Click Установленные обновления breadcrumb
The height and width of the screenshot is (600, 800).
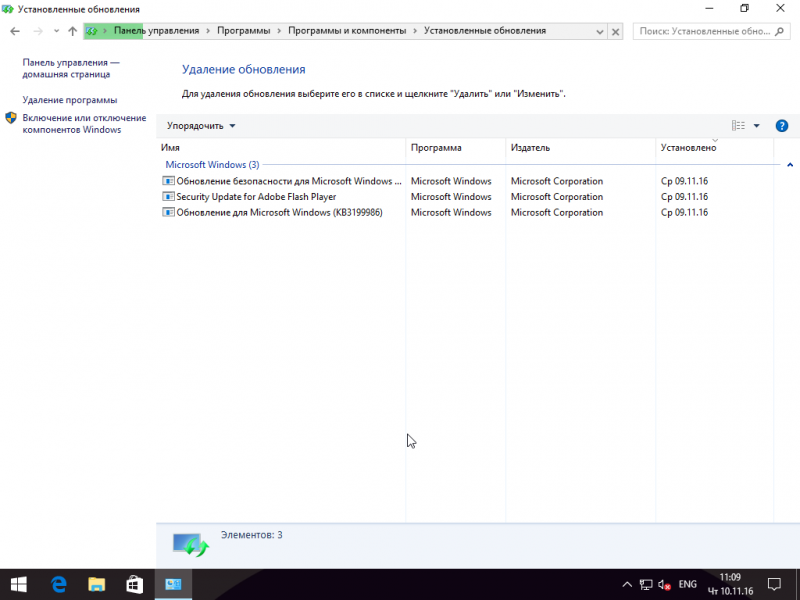(x=485, y=31)
